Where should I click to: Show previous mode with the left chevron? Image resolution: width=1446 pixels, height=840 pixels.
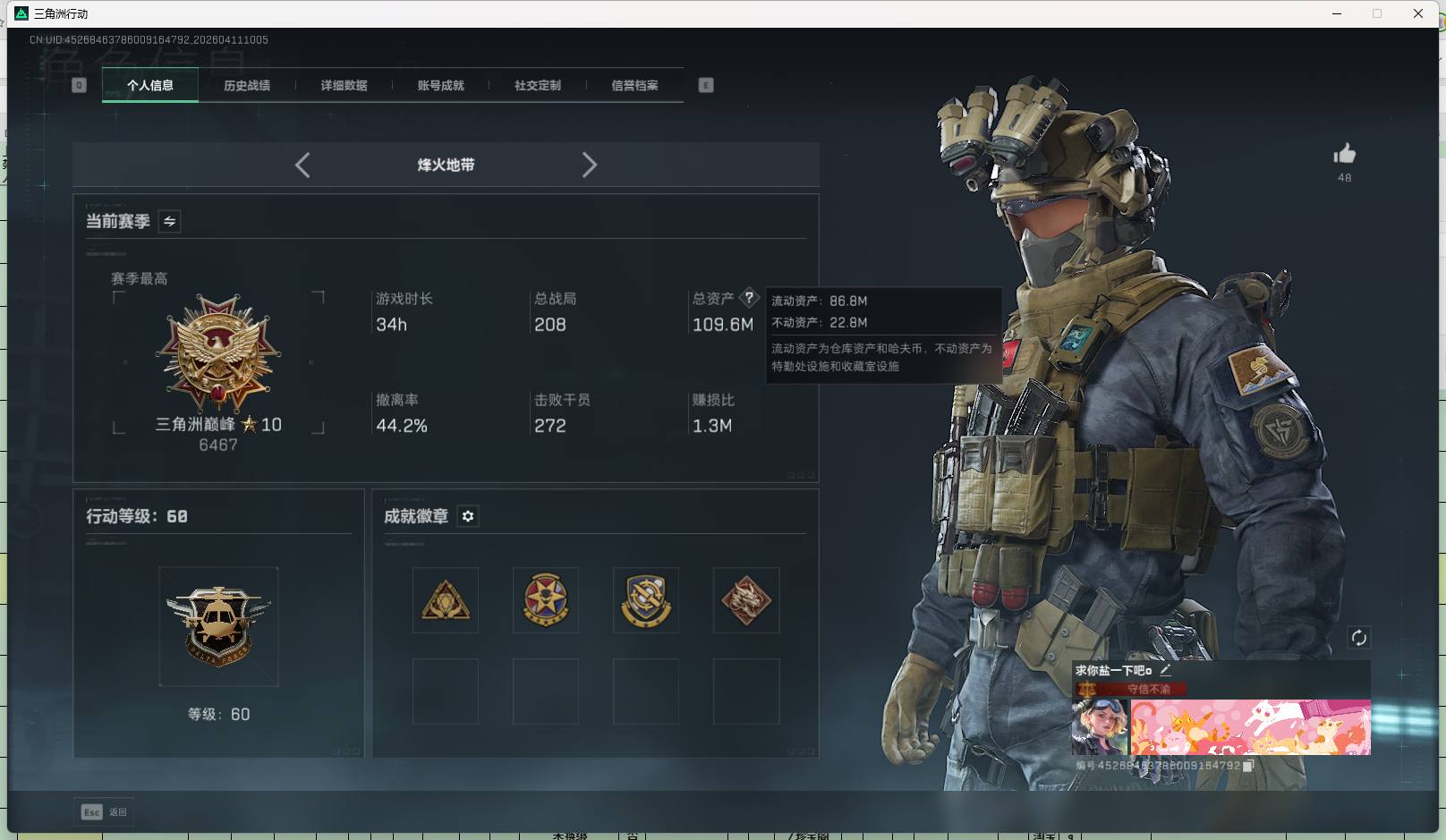(x=302, y=165)
